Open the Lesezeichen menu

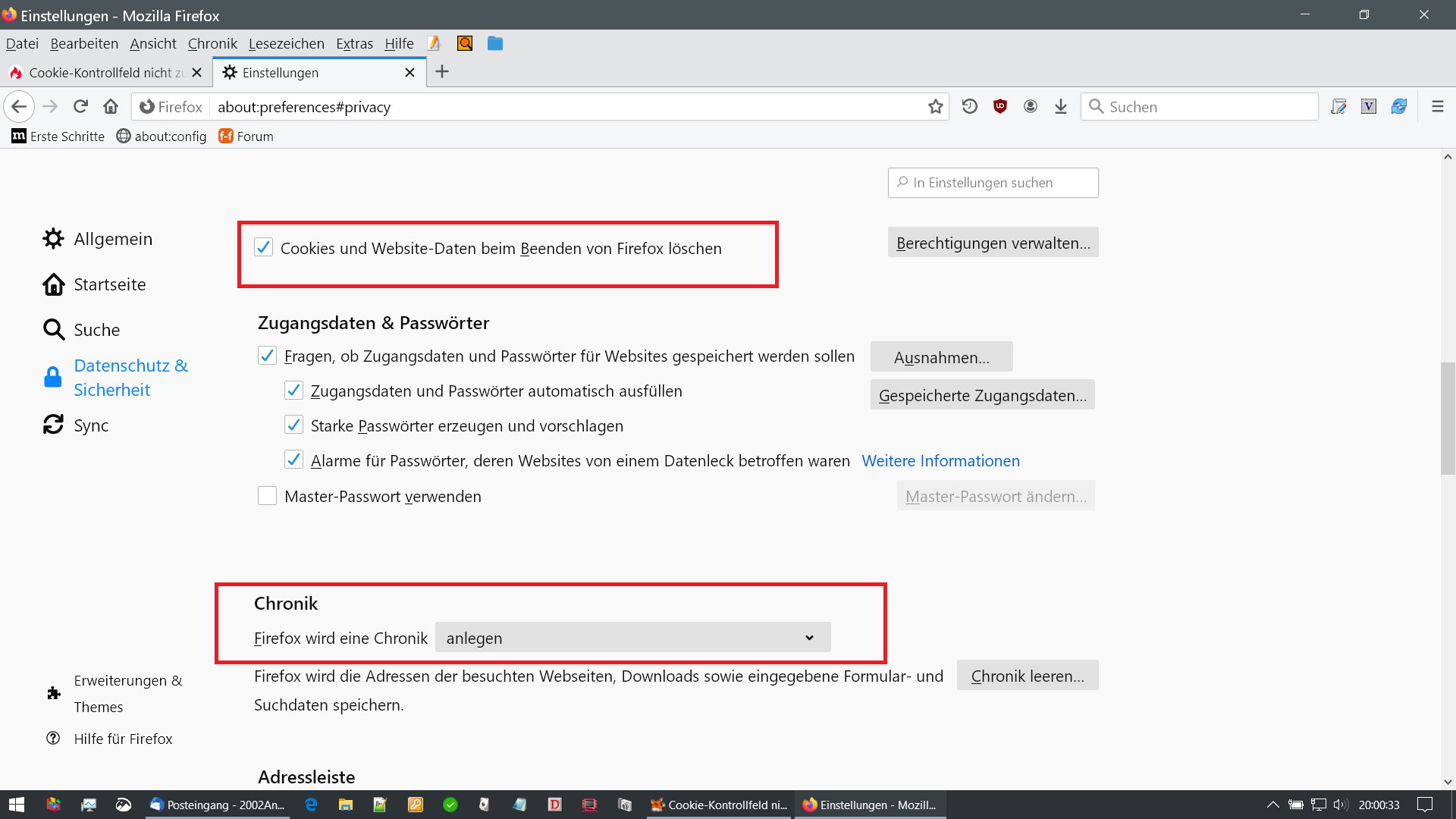pyautogui.click(x=286, y=43)
